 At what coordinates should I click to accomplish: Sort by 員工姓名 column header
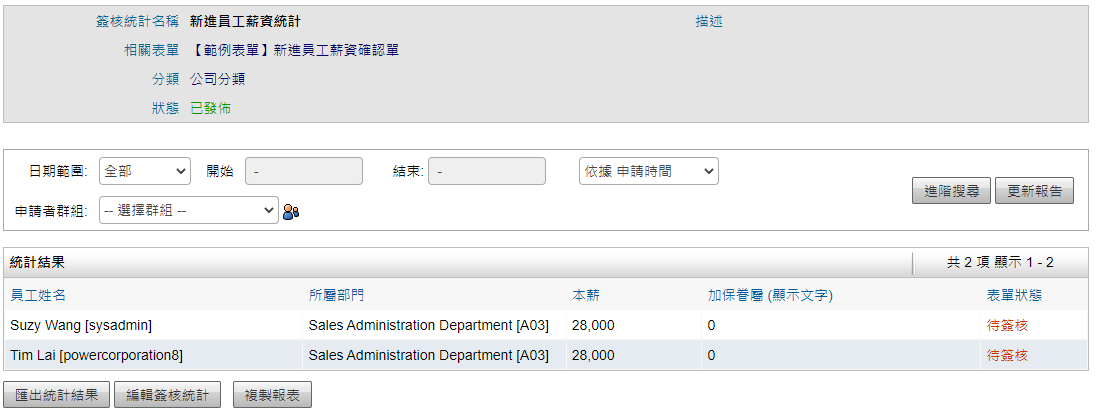click(38, 295)
